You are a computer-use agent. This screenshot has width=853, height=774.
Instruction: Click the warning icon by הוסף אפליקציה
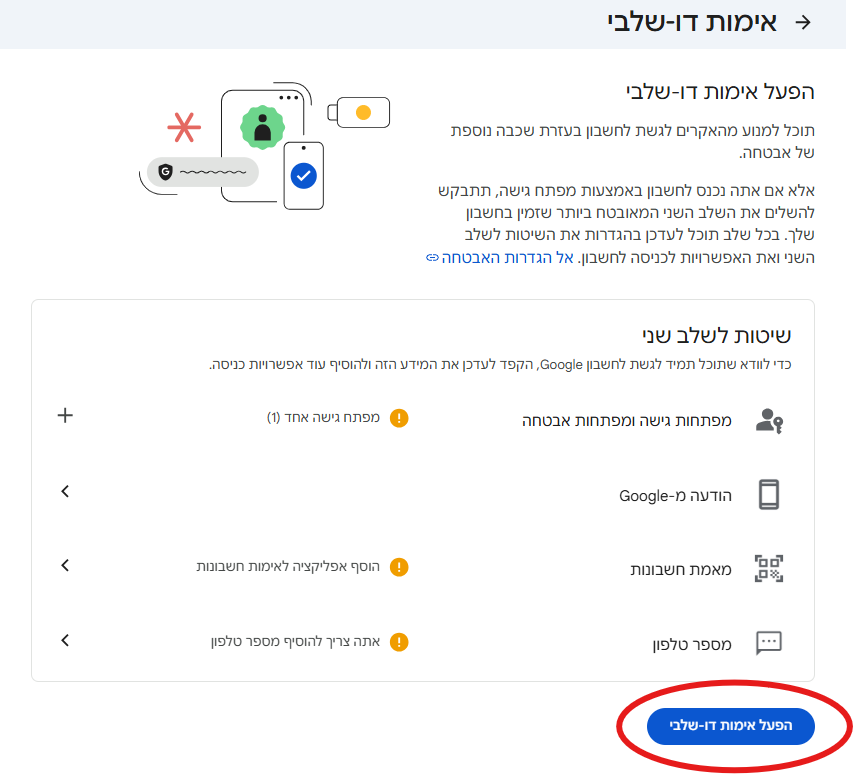[399, 567]
